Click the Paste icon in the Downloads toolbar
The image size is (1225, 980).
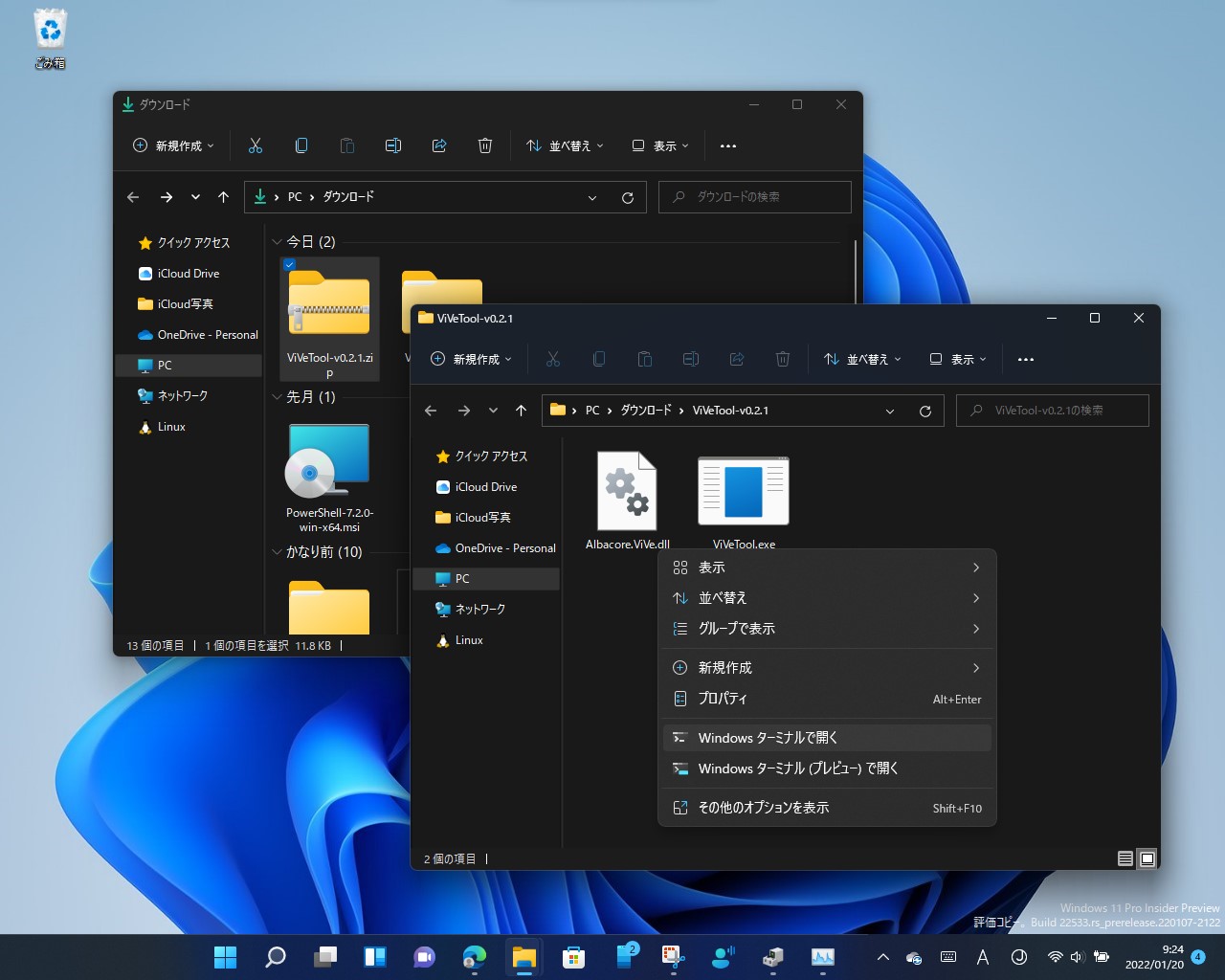pos(347,145)
